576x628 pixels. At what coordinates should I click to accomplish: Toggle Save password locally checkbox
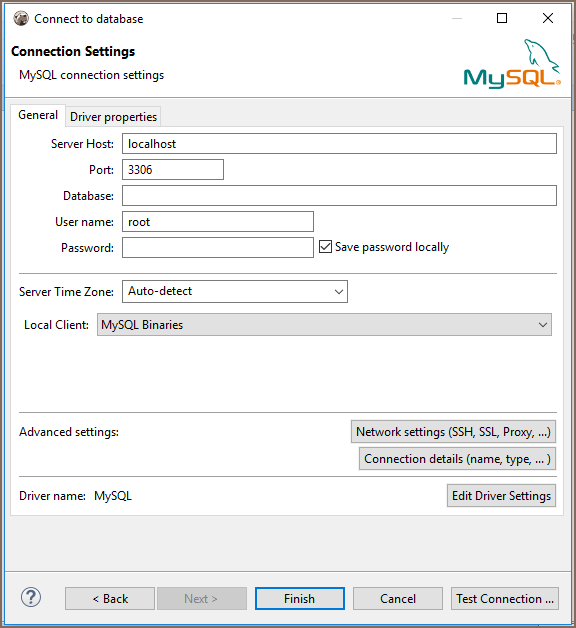click(x=325, y=247)
